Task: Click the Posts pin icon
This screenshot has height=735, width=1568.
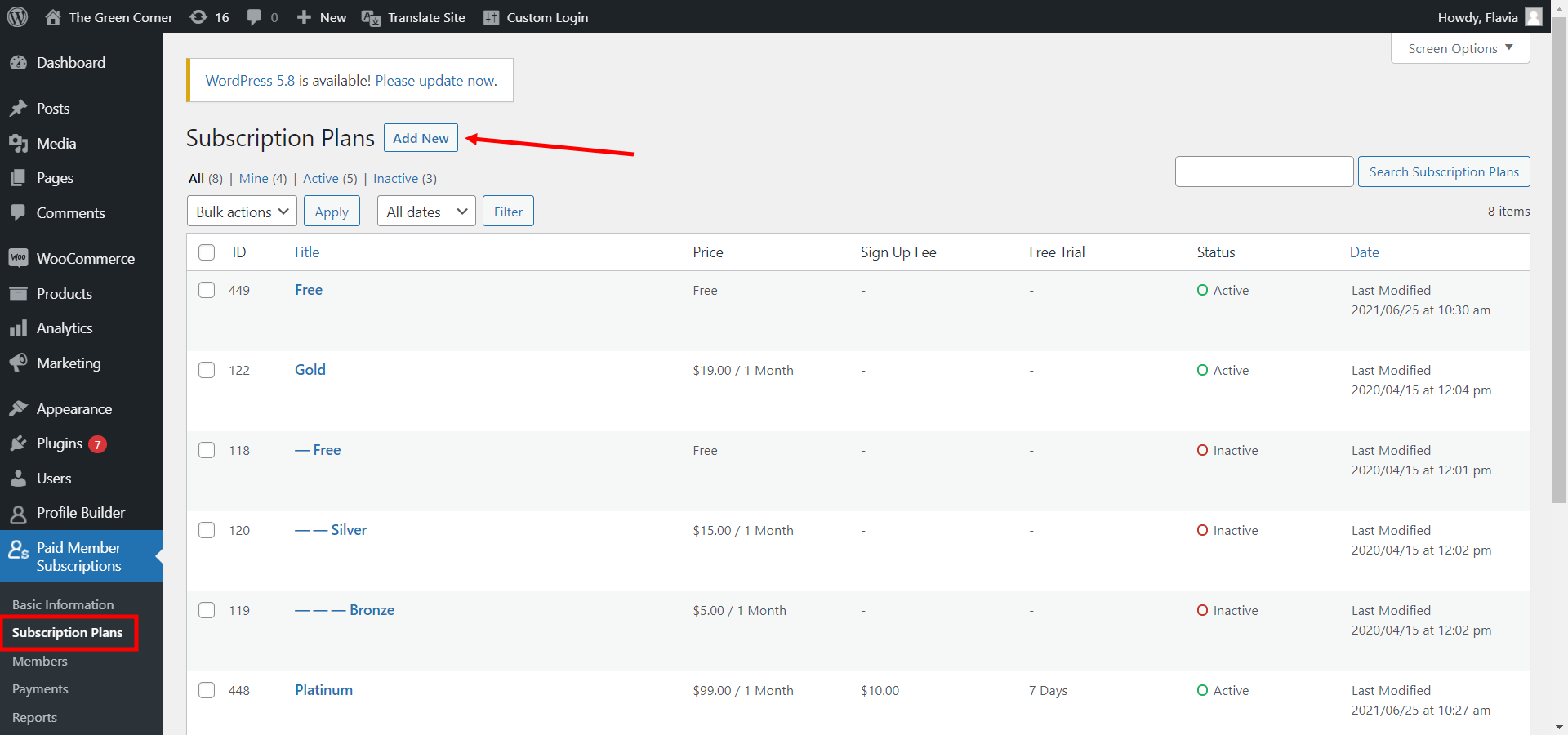Action: (x=18, y=109)
